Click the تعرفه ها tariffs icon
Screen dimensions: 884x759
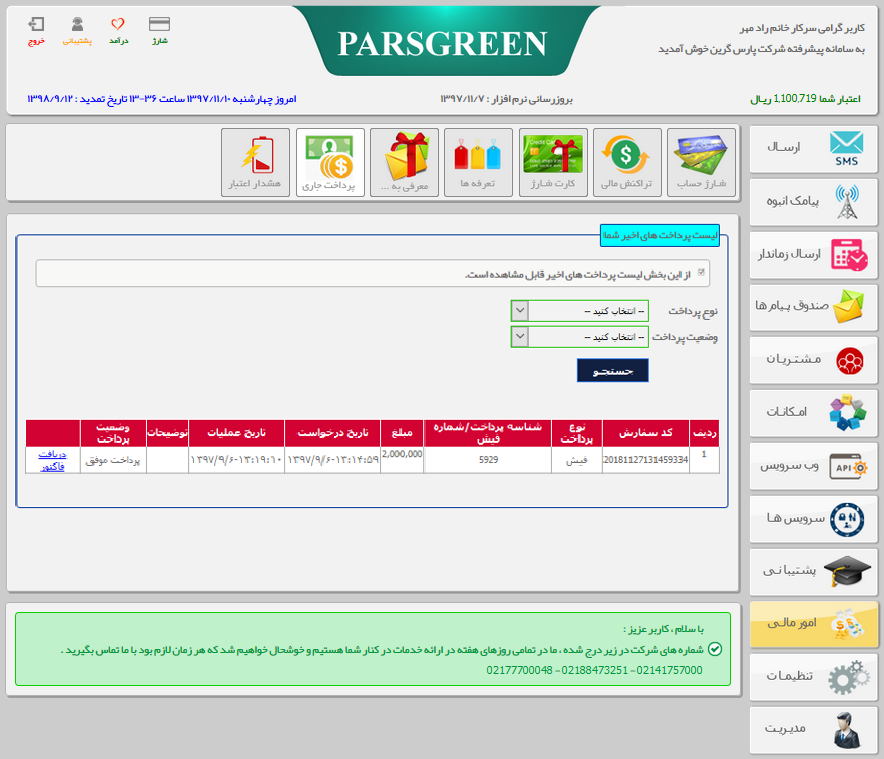[x=479, y=162]
